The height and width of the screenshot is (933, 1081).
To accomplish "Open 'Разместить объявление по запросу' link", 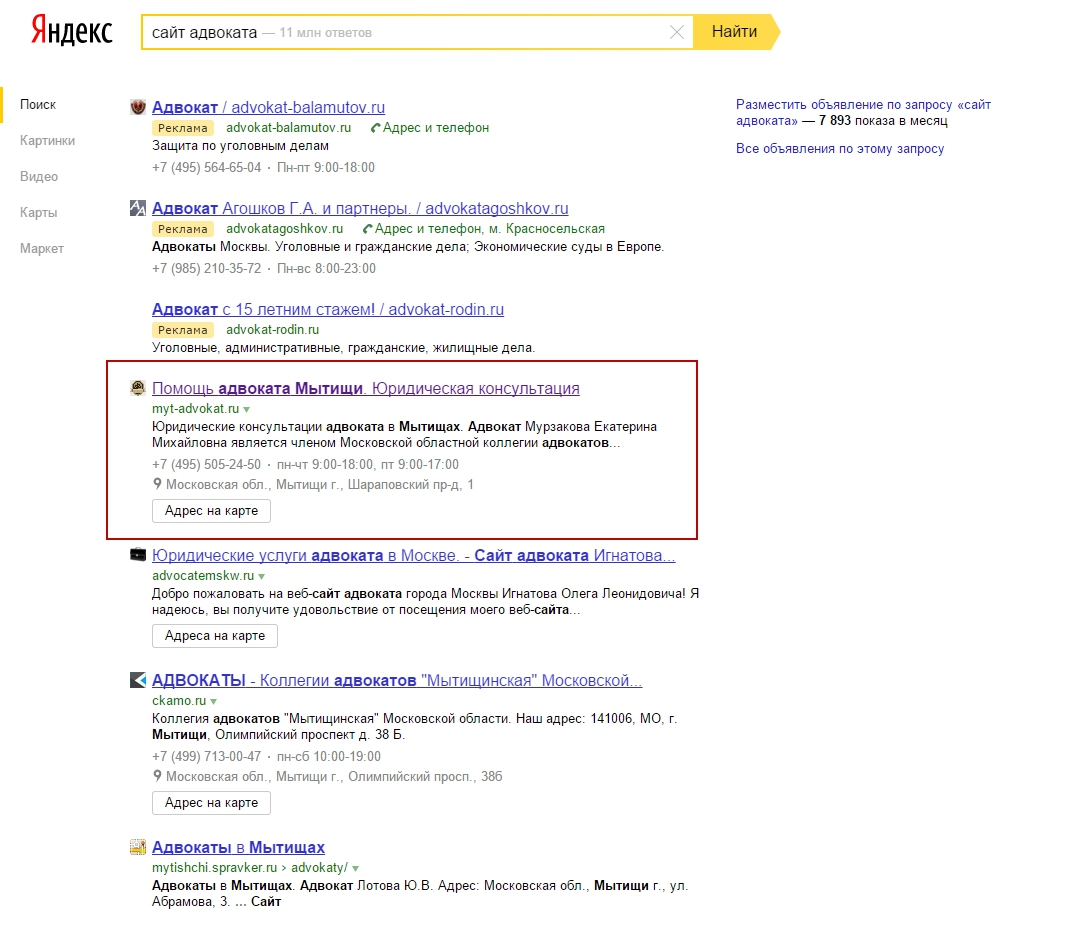I will pyautogui.click(x=863, y=112).
